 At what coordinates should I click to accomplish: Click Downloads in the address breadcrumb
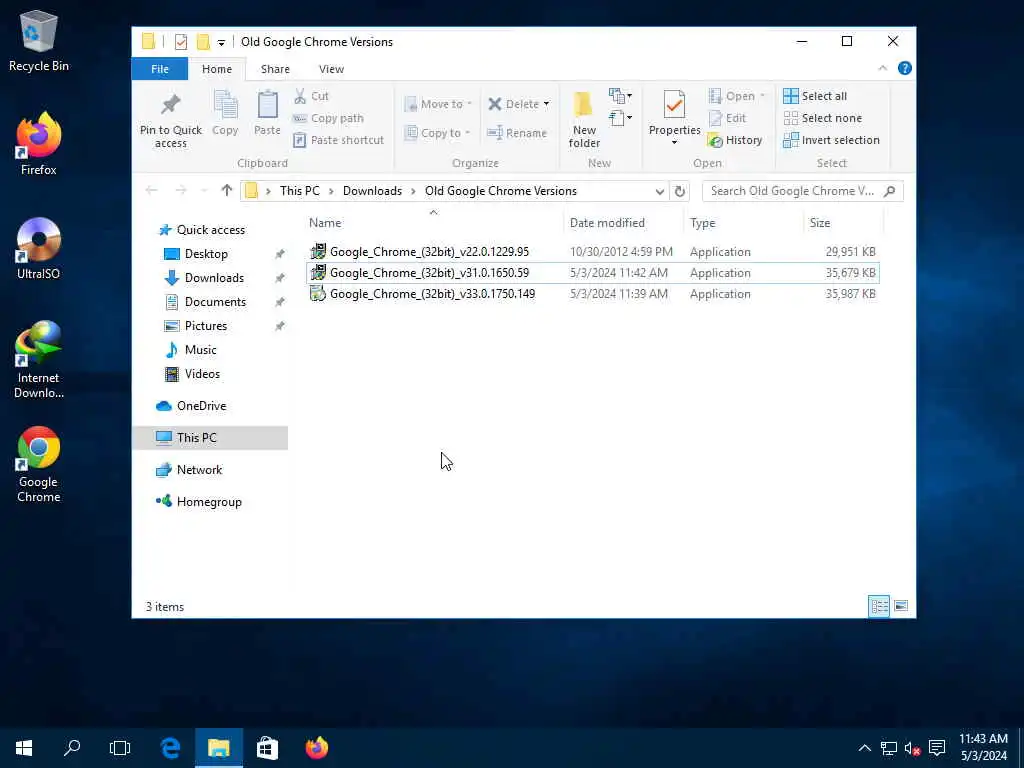pos(372,191)
